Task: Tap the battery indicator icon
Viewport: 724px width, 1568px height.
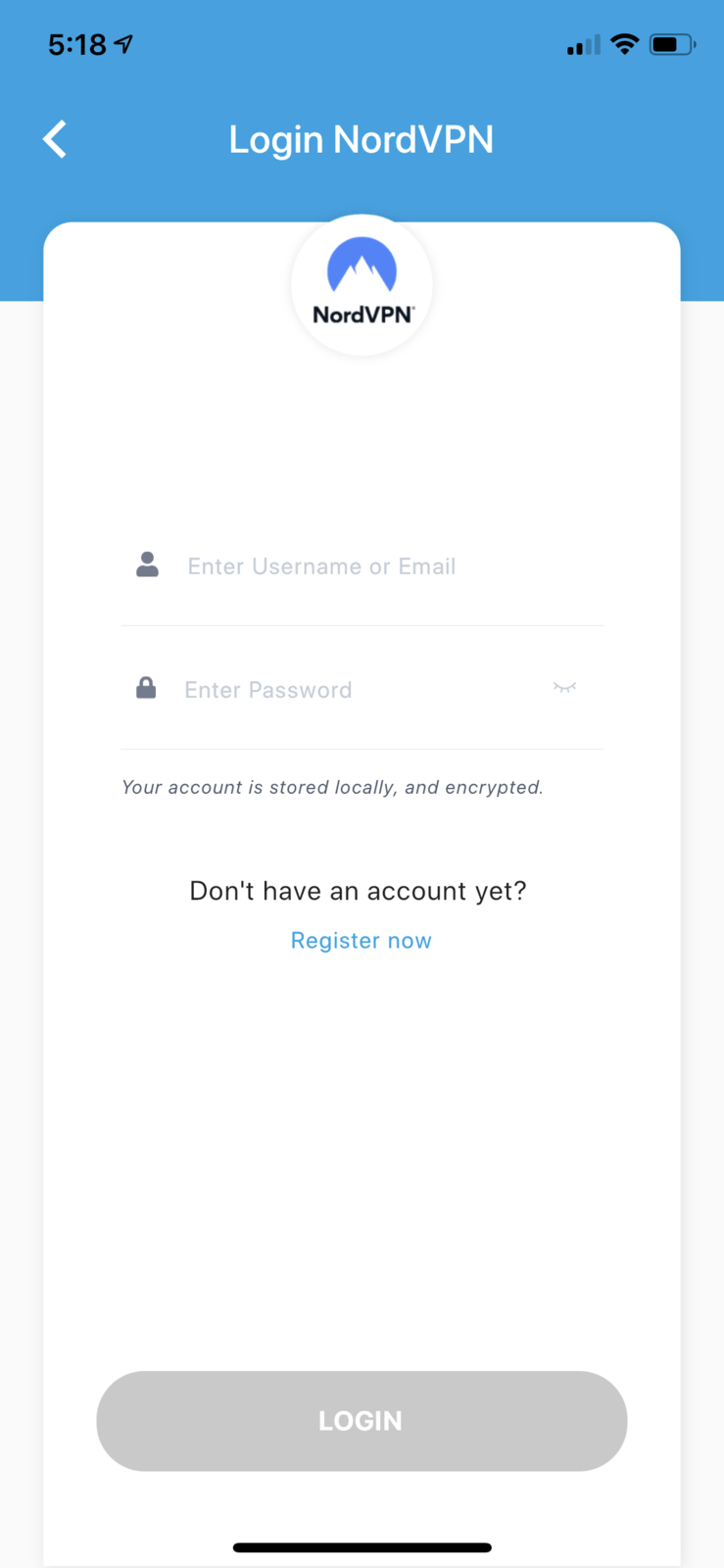Action: 671,44
